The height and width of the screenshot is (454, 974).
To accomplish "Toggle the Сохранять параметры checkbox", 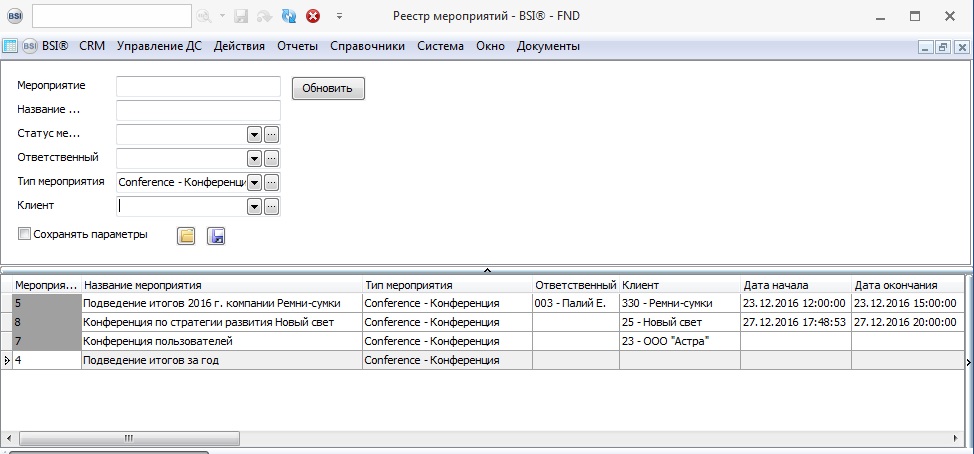I will (24, 234).
